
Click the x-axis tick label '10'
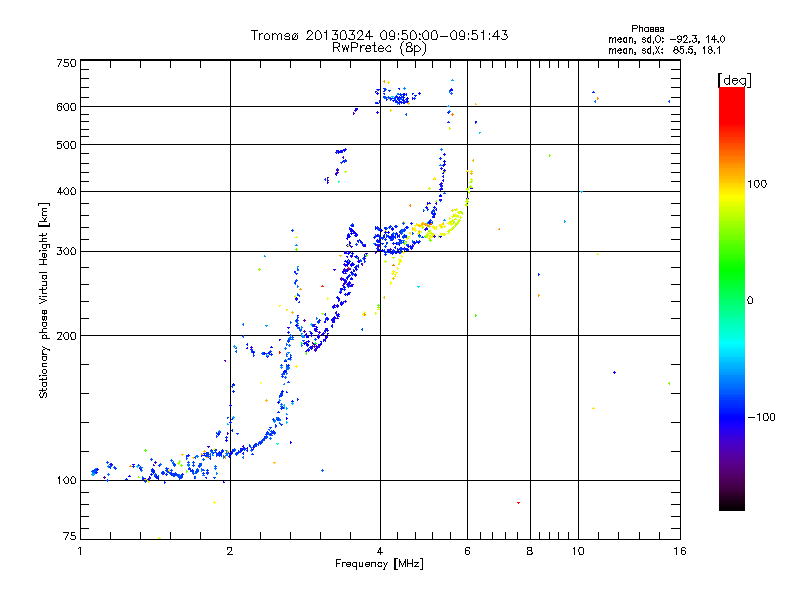[x=578, y=552]
